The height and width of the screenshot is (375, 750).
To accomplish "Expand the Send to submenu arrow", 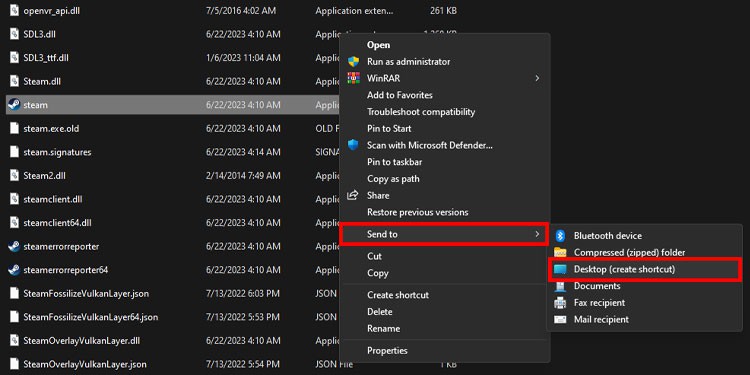I will pos(537,234).
